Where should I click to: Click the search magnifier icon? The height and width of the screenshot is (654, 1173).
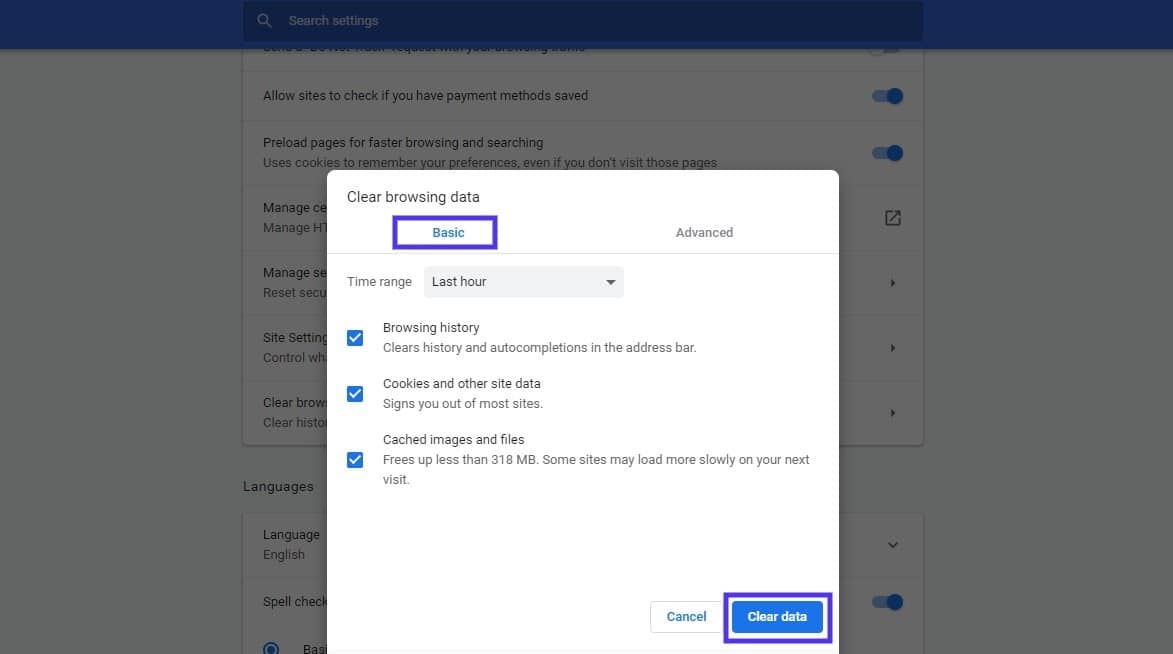coord(264,20)
